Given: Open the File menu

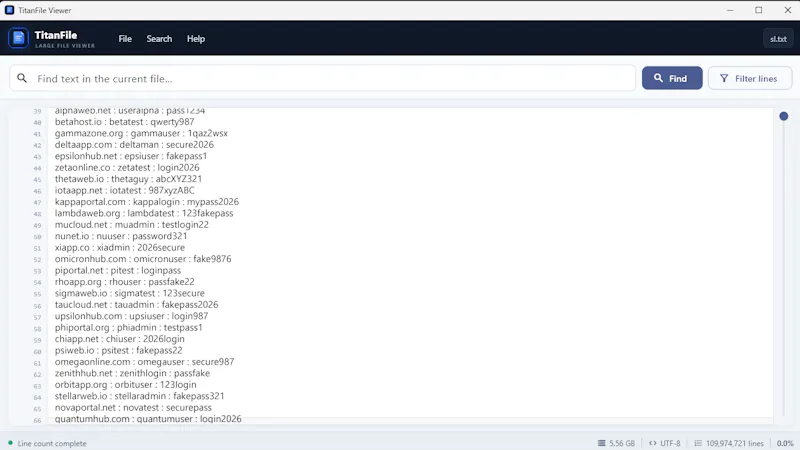Looking at the screenshot, I should tap(125, 39).
